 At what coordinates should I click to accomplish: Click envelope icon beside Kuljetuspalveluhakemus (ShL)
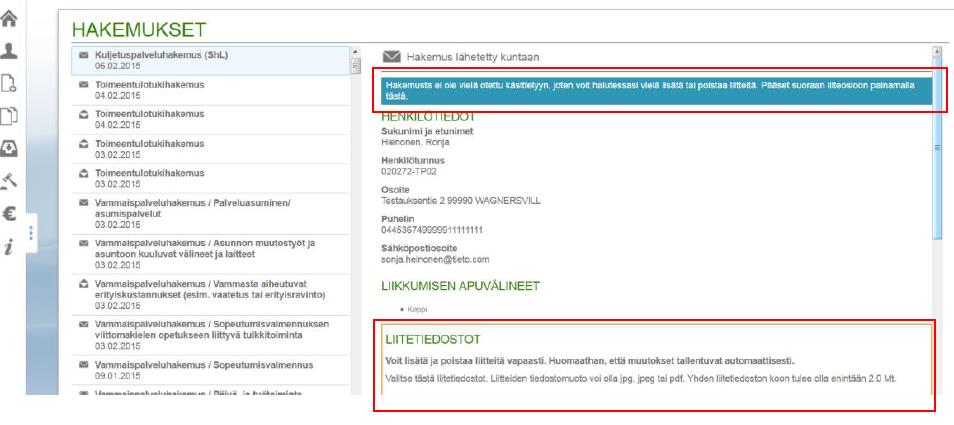pyautogui.click(x=84, y=55)
